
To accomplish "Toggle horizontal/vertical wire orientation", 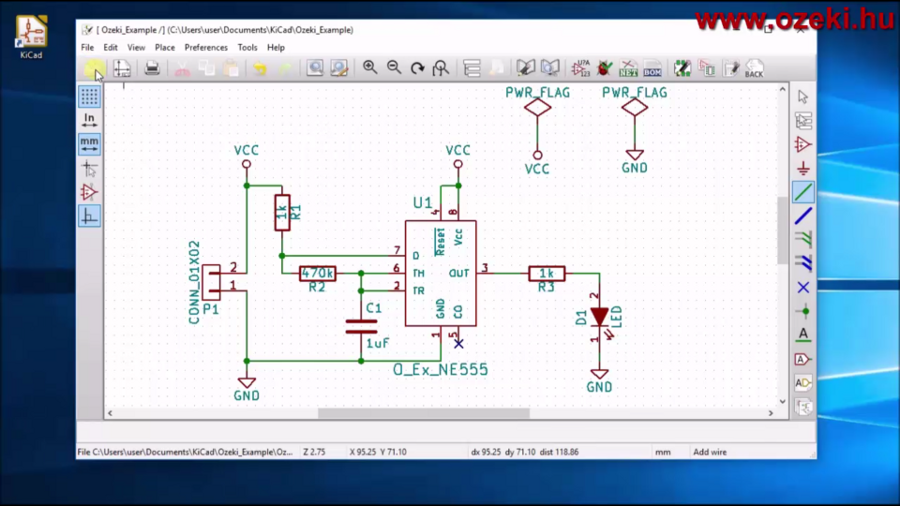I will [x=89, y=216].
